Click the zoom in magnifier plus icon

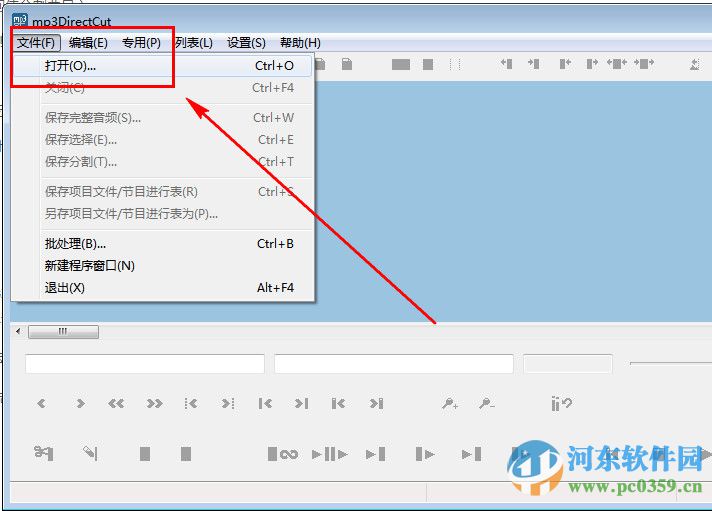click(450, 403)
